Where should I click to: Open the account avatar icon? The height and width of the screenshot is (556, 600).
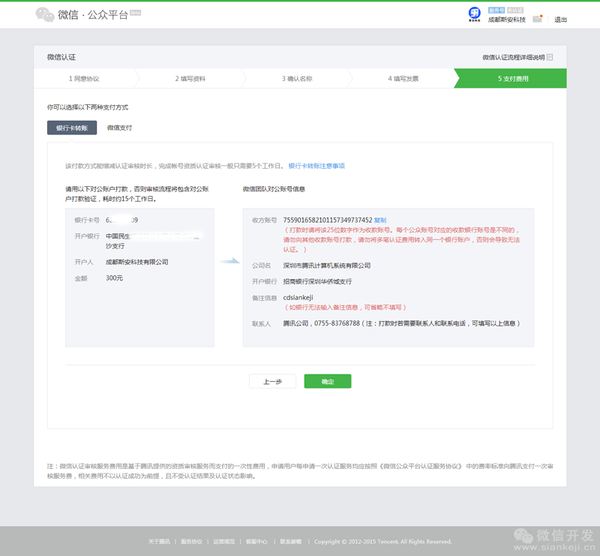pyautogui.click(x=474, y=14)
